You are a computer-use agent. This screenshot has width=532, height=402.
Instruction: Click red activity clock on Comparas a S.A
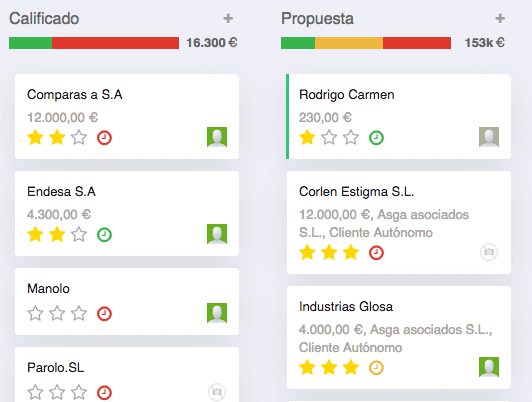point(104,138)
